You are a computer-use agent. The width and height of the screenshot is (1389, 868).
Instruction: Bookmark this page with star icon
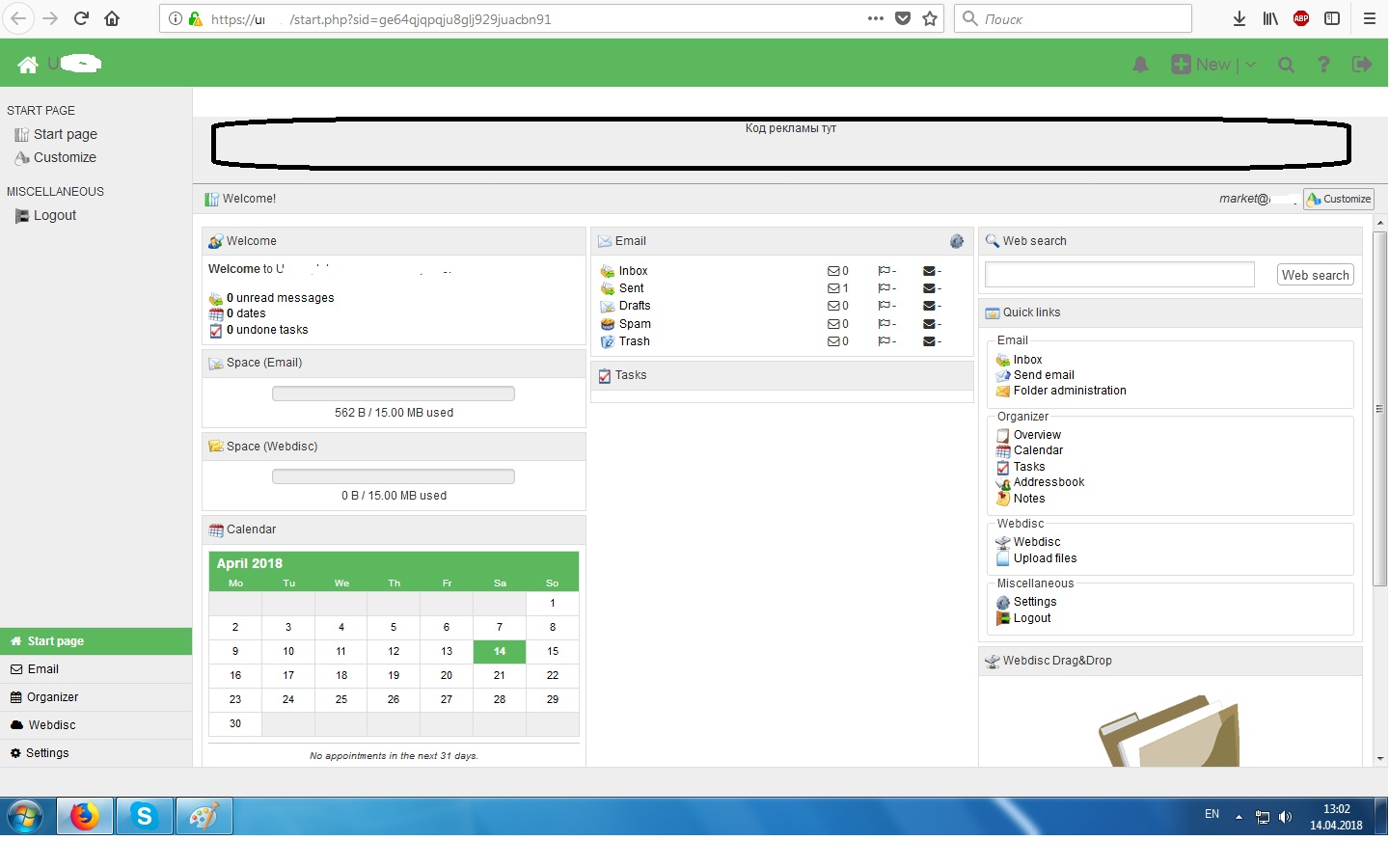point(930,18)
